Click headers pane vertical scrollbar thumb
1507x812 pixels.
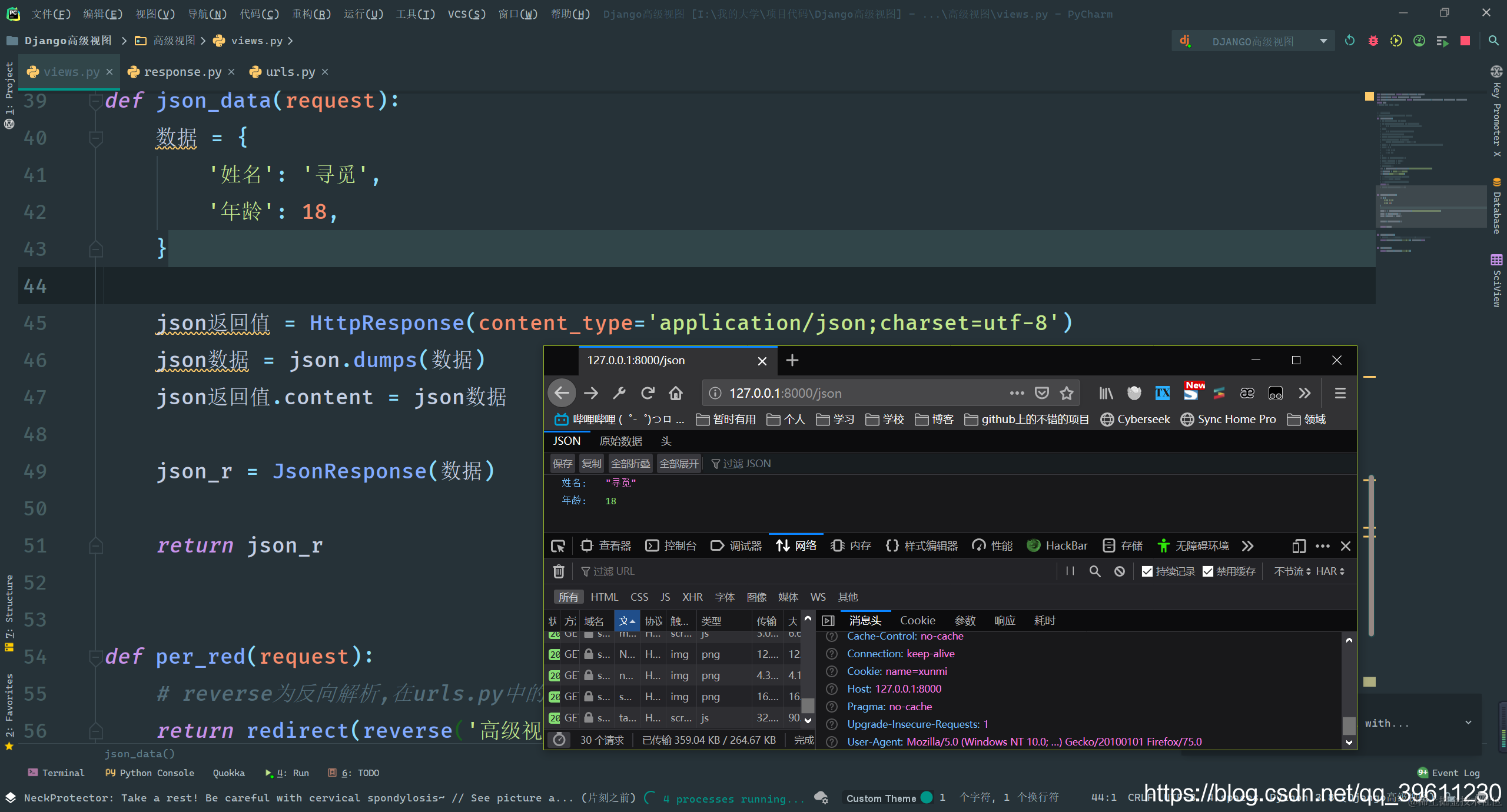coord(1349,726)
